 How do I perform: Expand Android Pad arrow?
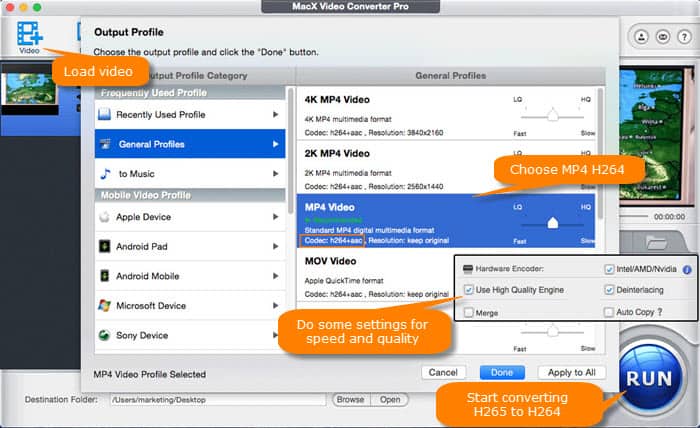coord(275,246)
